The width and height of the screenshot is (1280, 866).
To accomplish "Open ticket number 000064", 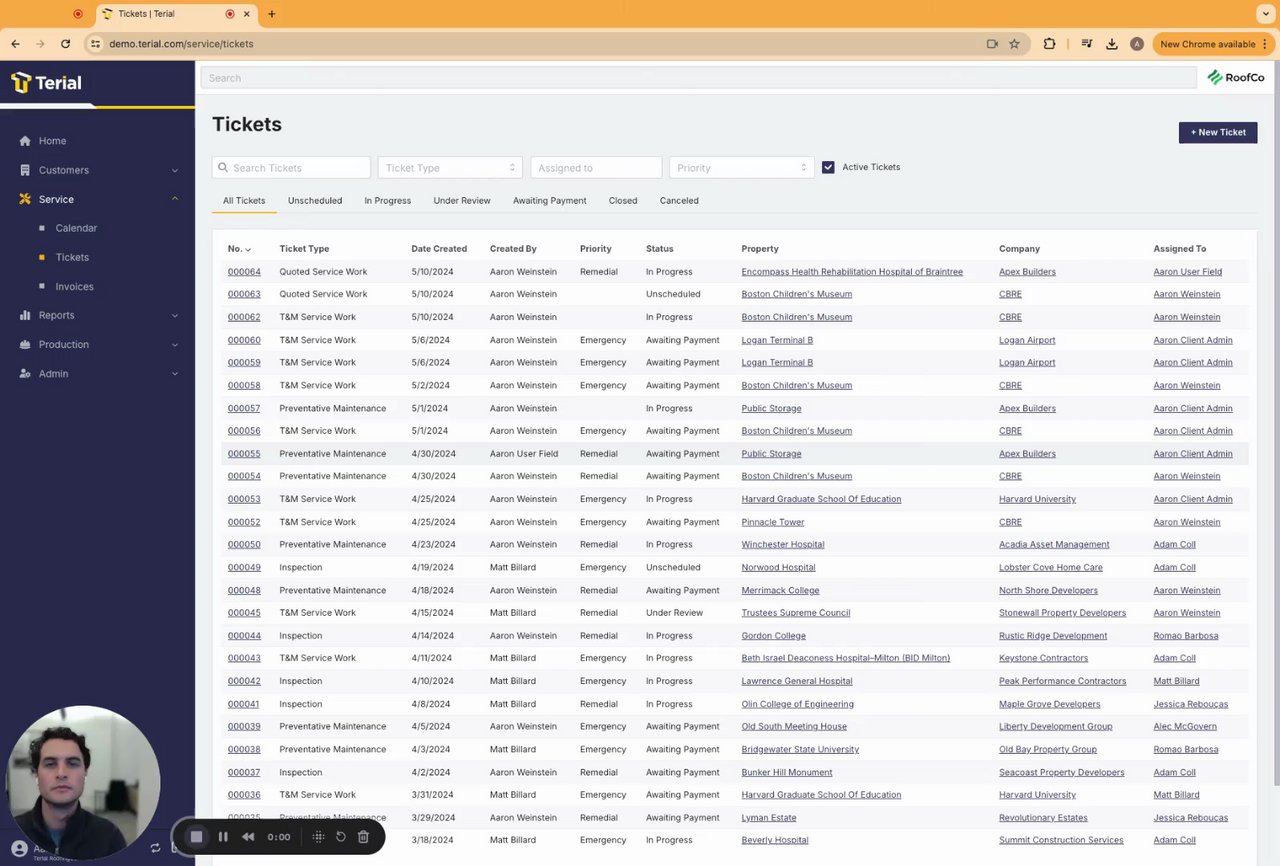I will click(x=244, y=272).
